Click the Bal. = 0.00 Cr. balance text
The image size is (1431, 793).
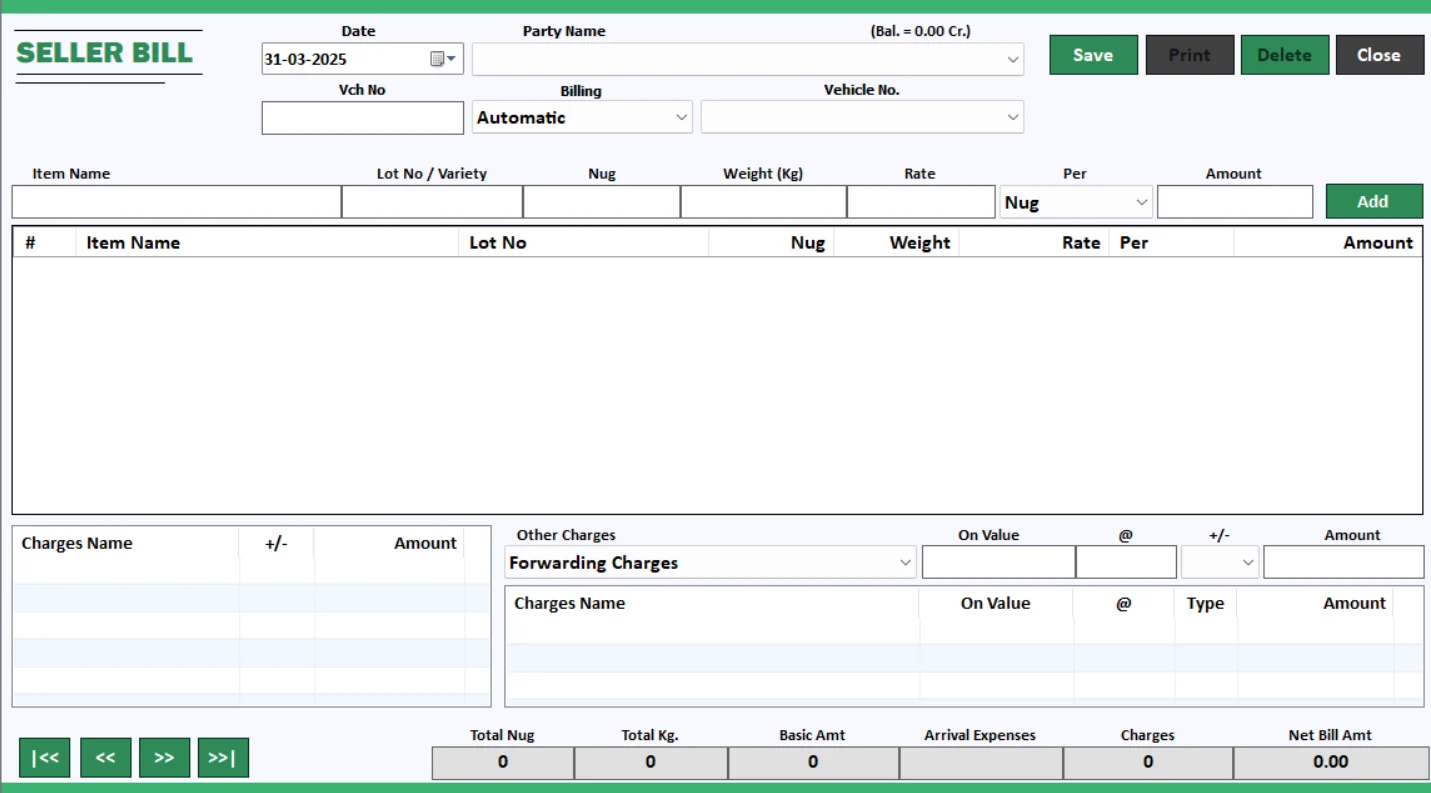pos(920,31)
